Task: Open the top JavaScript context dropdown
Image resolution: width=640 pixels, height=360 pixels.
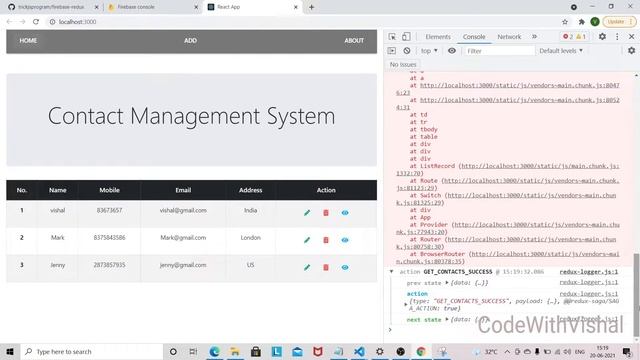Action: pyautogui.click(x=429, y=51)
